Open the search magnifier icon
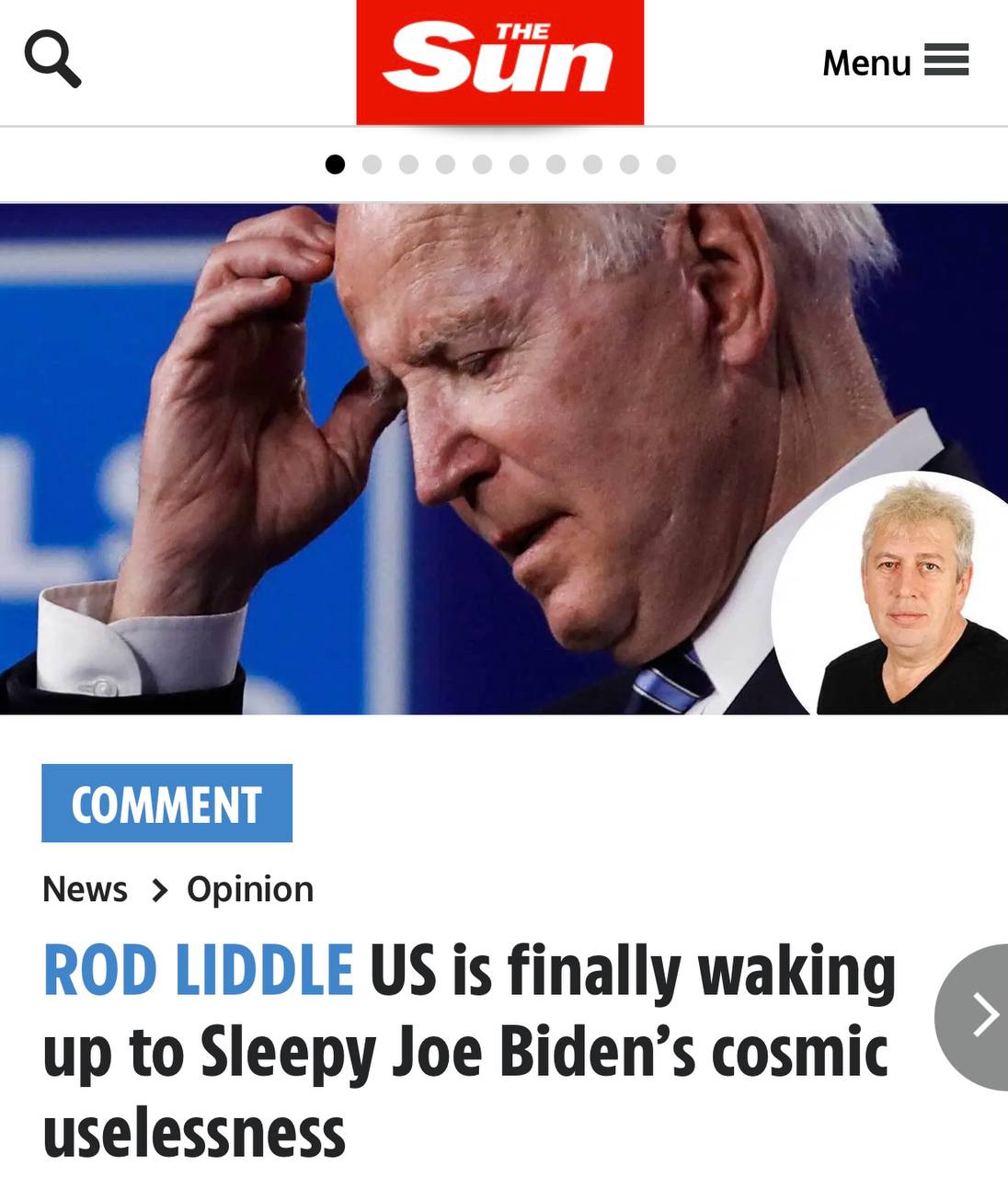 tap(52, 59)
